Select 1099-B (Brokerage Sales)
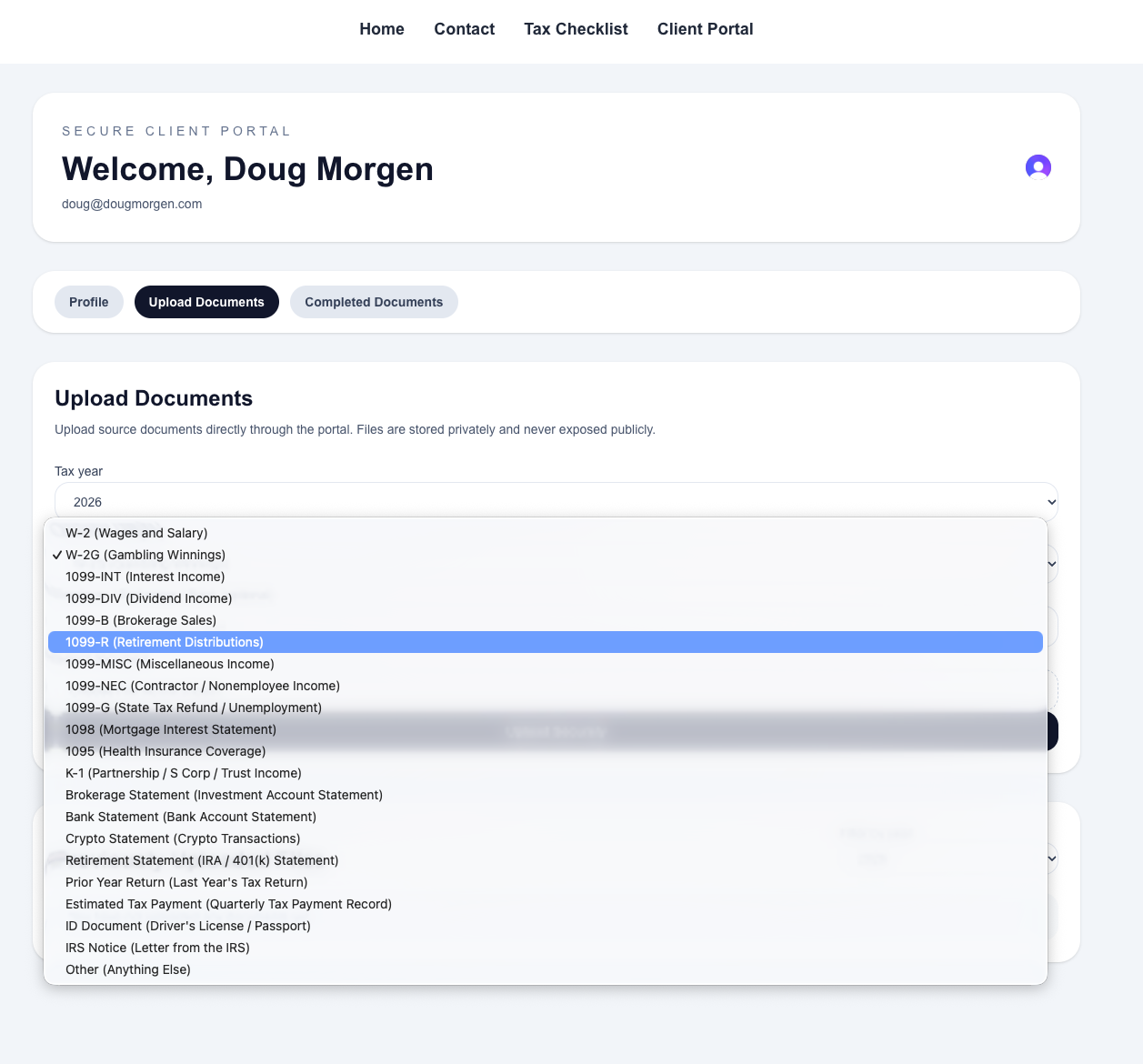Screen dimensions: 1143x1064 click(546, 620)
